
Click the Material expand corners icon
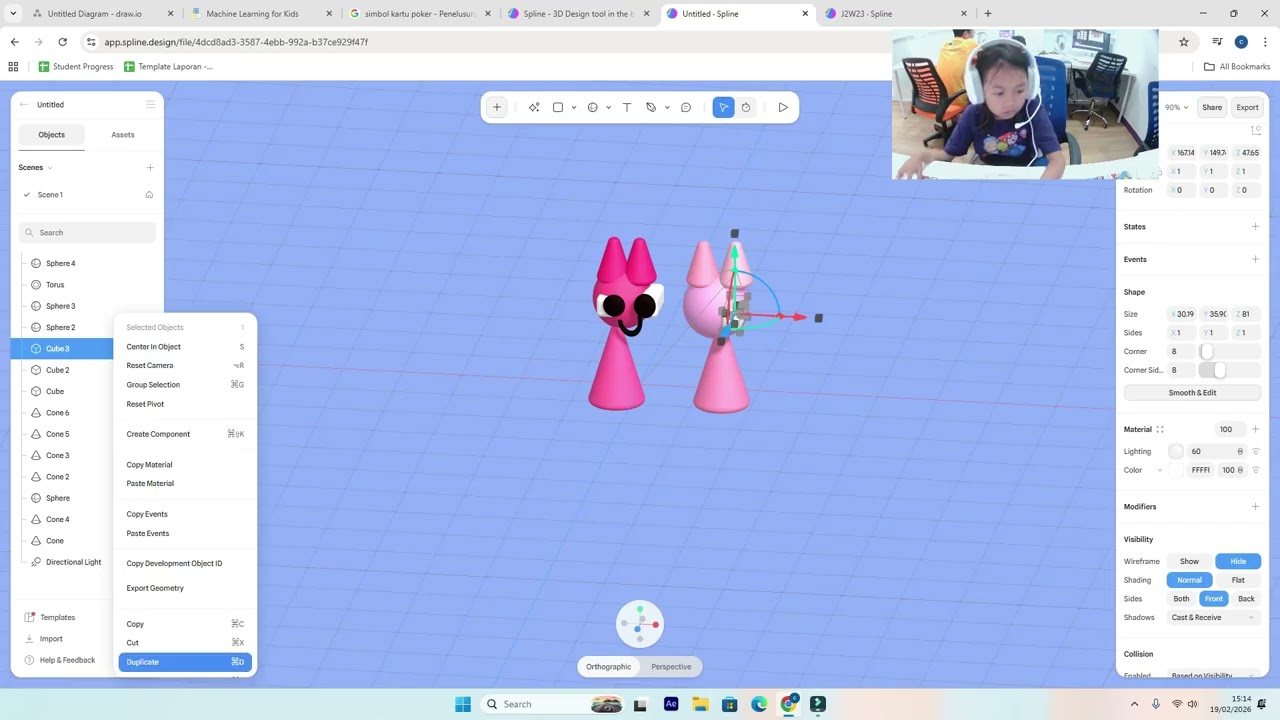point(1160,430)
